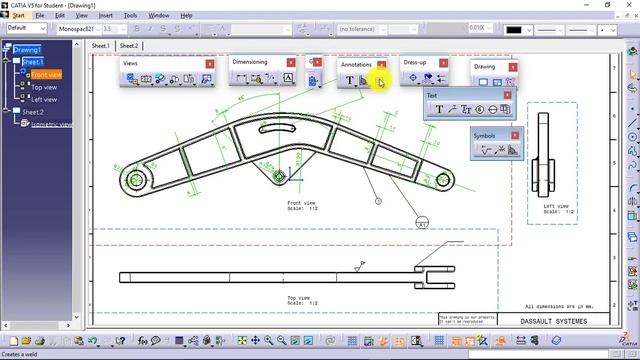Open the Edit menu
Image resolution: width=640 pixels, height=360 pixels.
60,16
